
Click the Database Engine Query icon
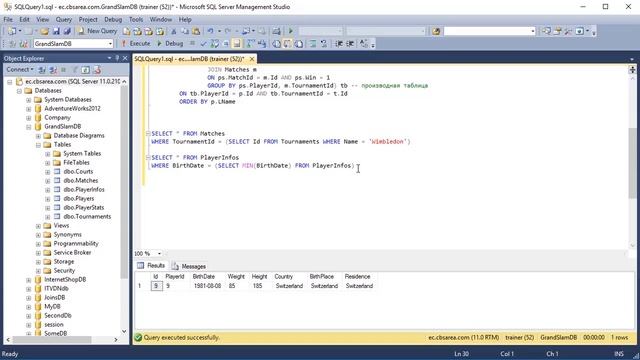(x=127, y=31)
